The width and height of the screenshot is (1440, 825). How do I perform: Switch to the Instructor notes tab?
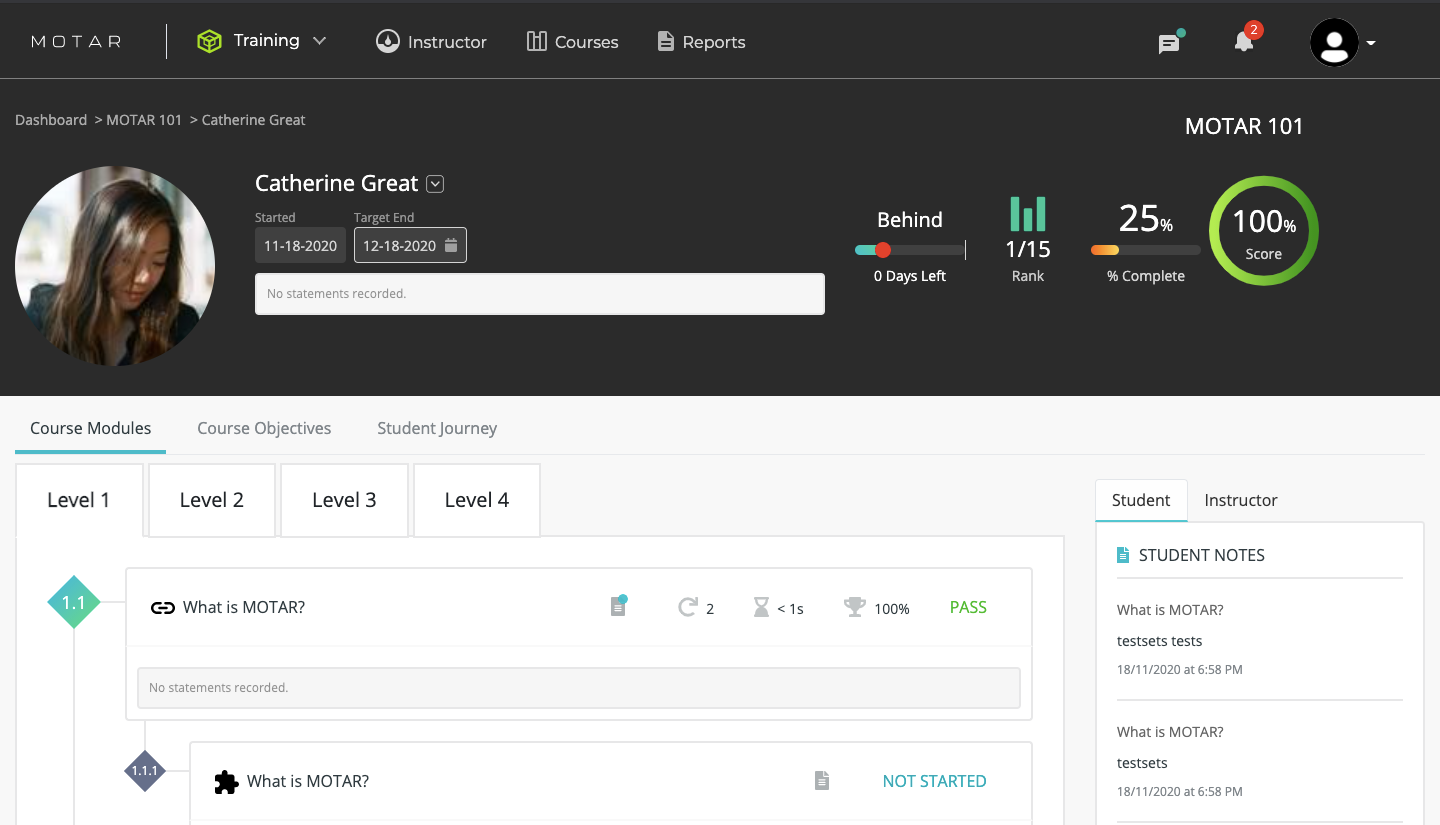pos(1241,500)
